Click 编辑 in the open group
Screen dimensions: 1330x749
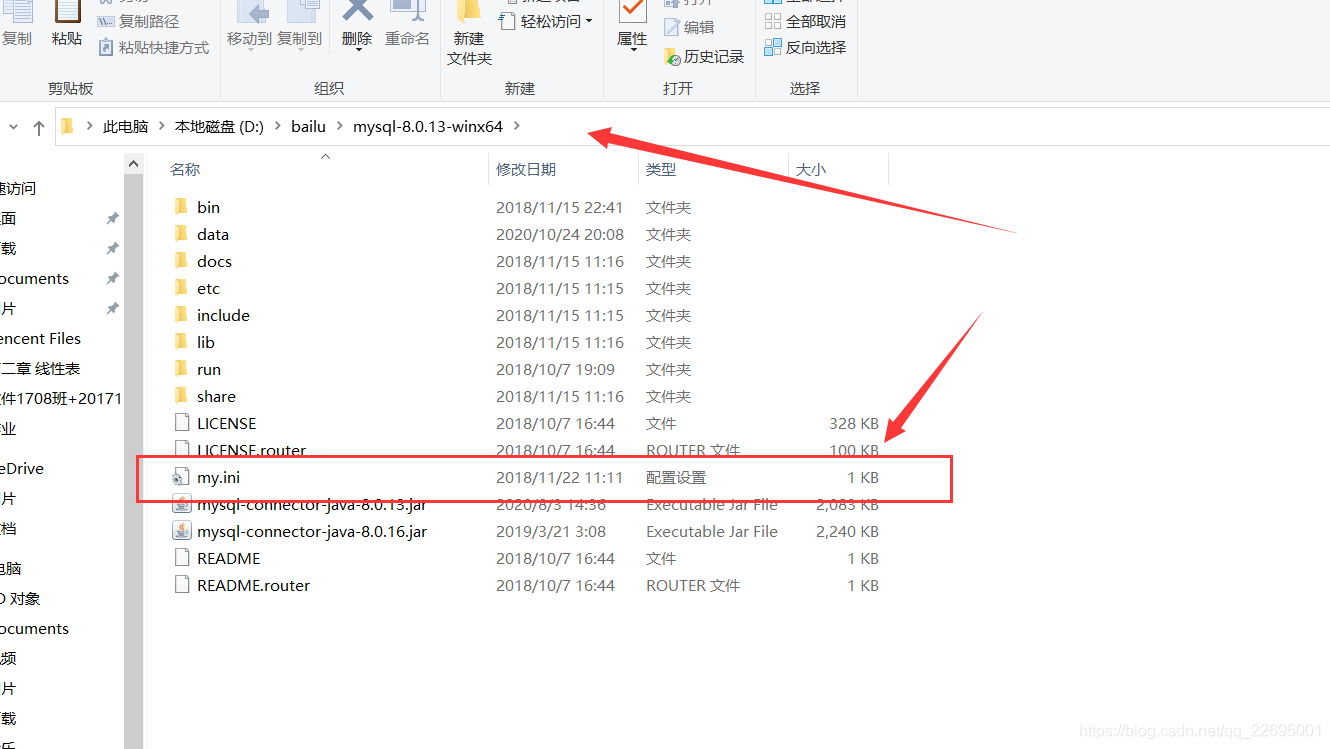(x=689, y=27)
